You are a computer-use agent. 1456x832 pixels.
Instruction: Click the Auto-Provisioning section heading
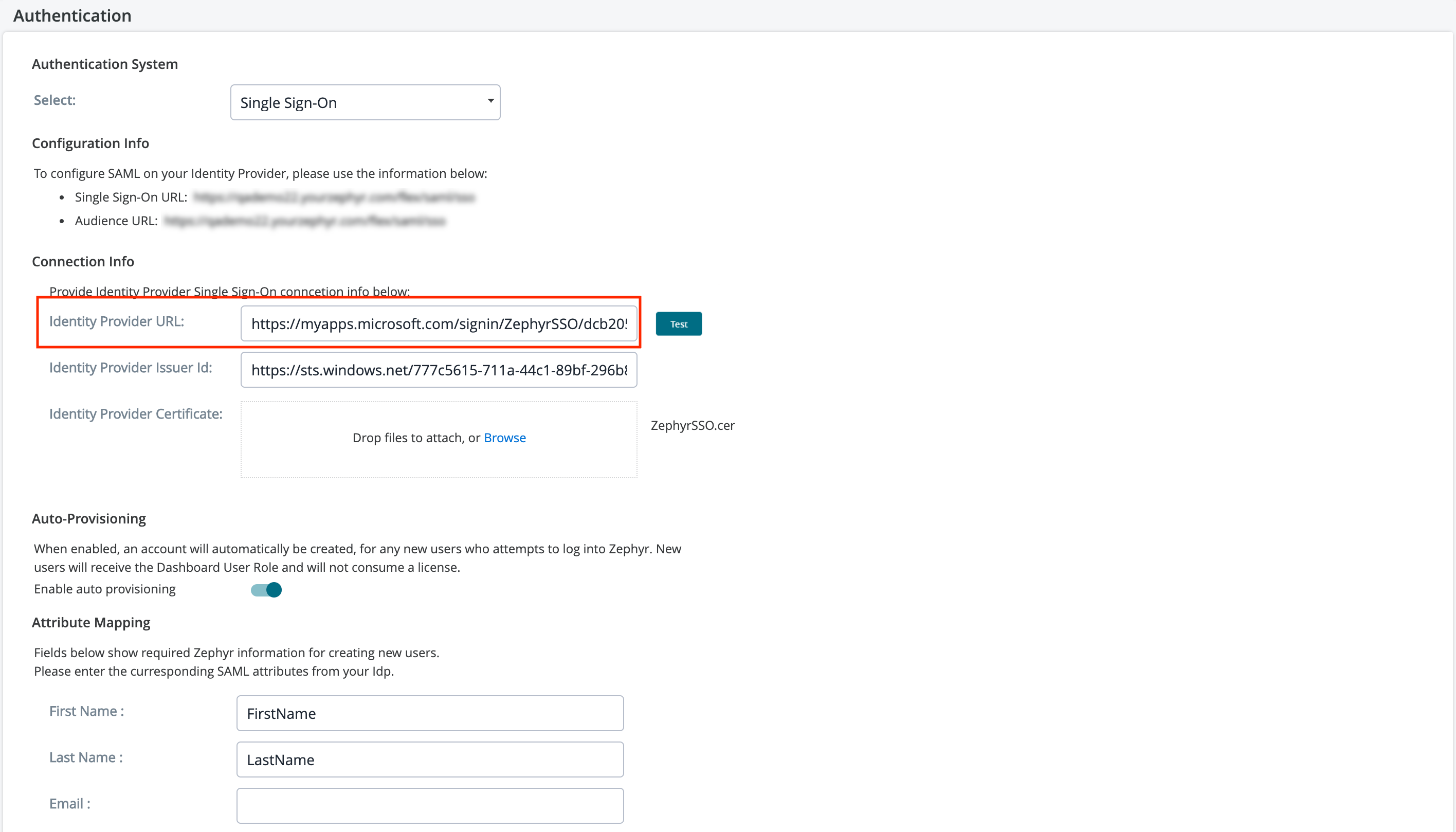click(88, 519)
